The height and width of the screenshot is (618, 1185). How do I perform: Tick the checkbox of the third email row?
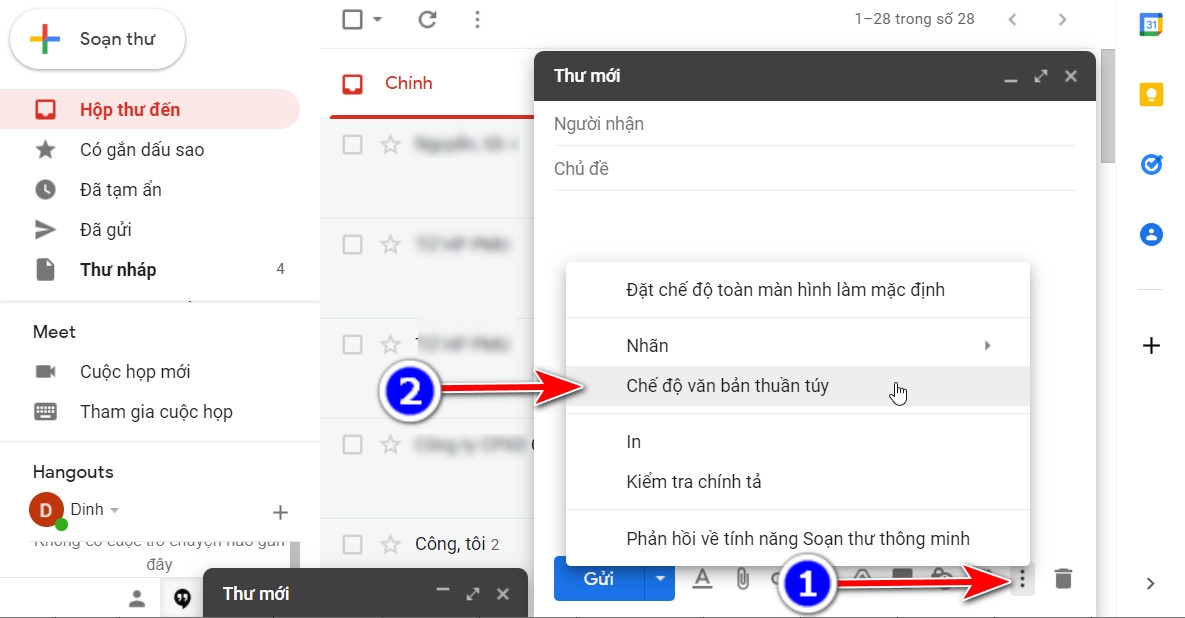pyautogui.click(x=352, y=345)
